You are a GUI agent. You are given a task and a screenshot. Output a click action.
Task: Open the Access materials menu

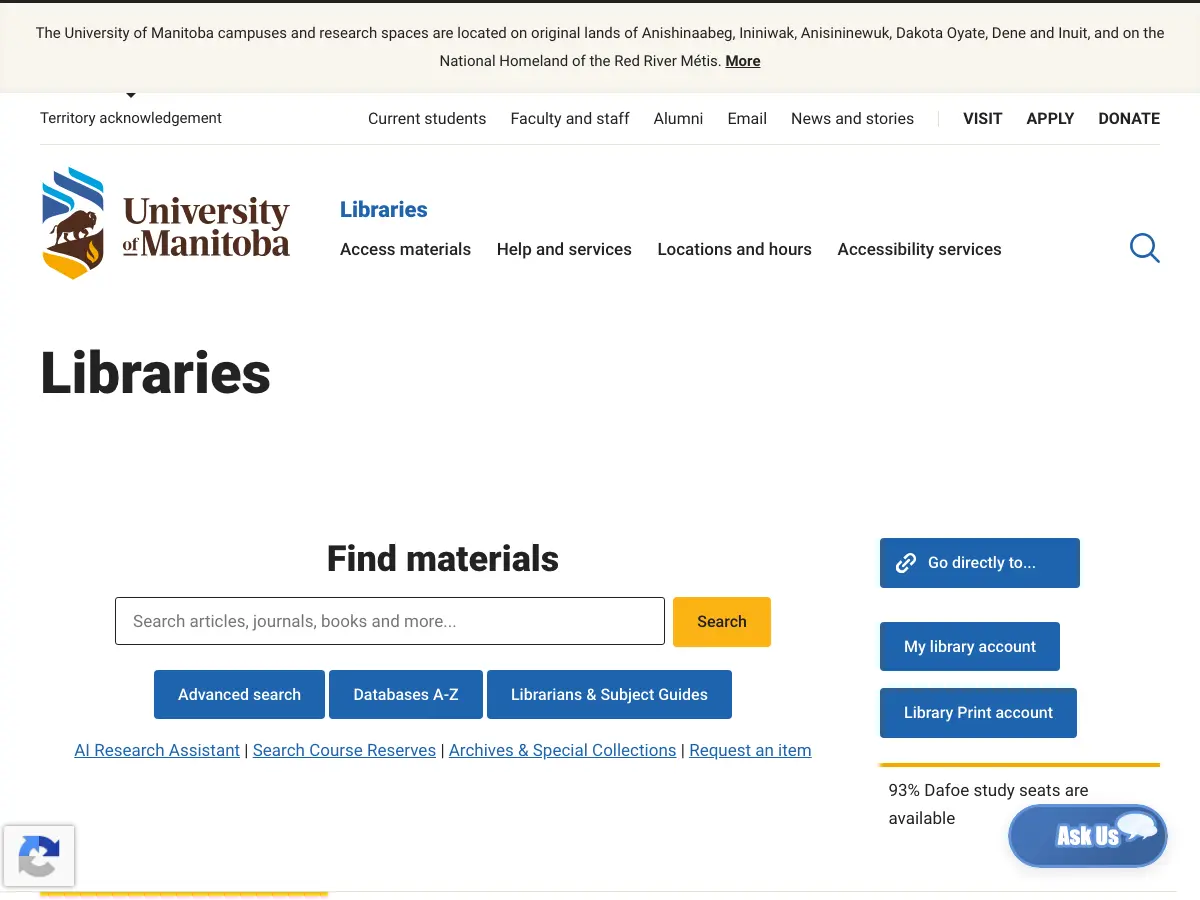[x=405, y=249]
